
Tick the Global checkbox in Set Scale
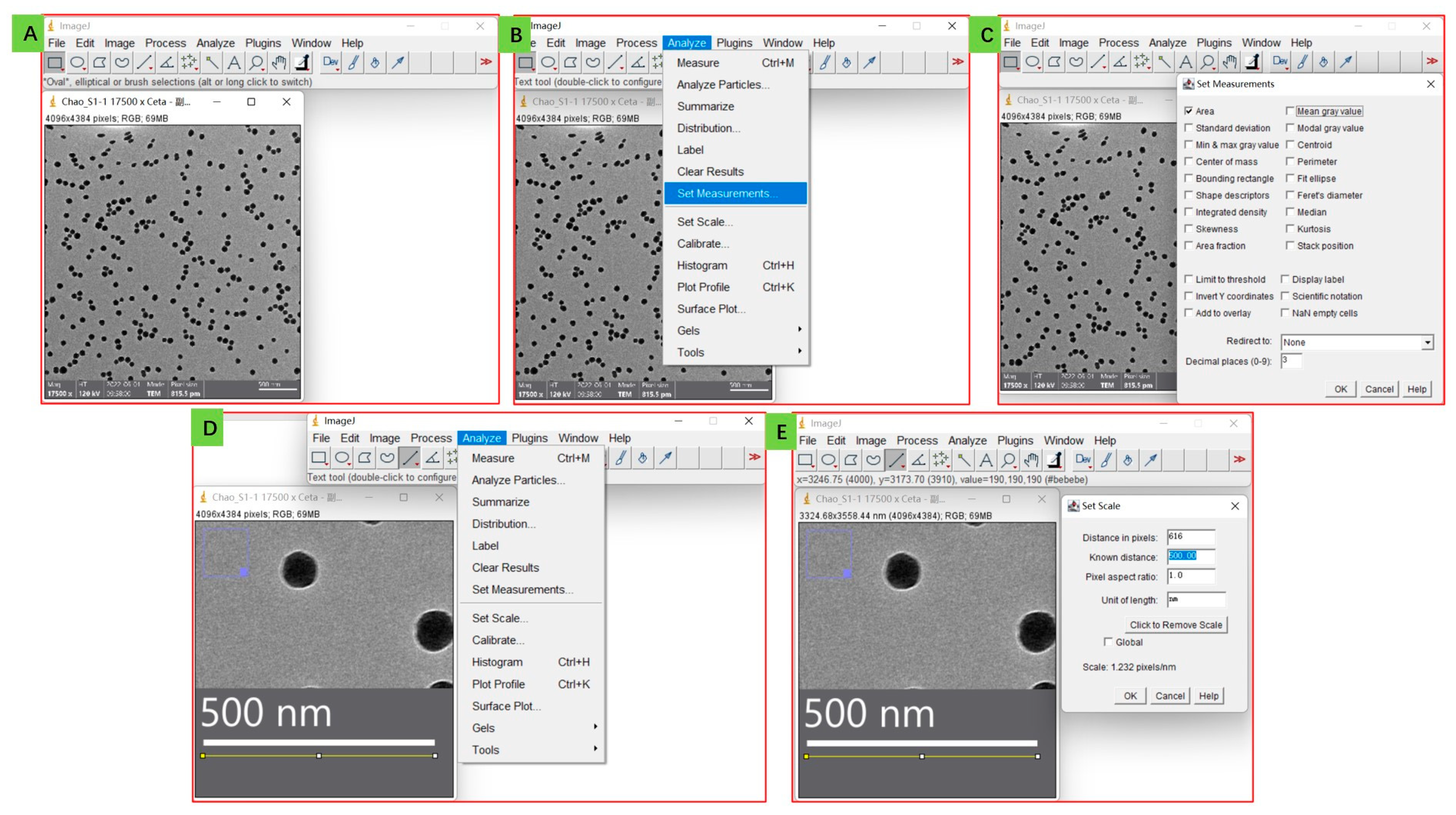click(x=1108, y=642)
